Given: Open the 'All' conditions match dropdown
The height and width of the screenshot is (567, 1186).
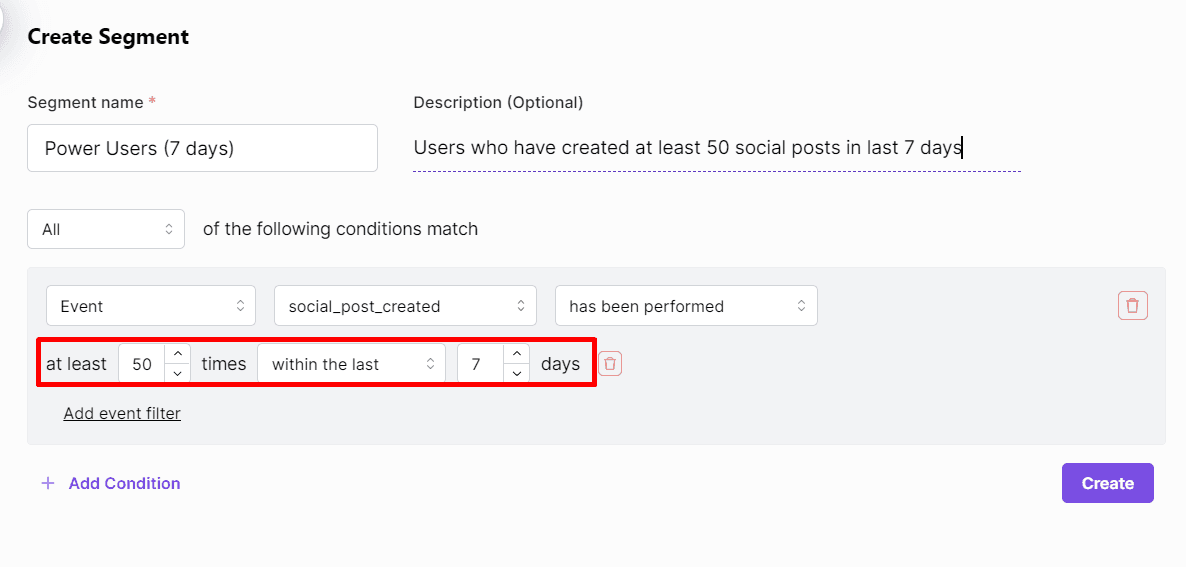Looking at the screenshot, I should pos(106,229).
